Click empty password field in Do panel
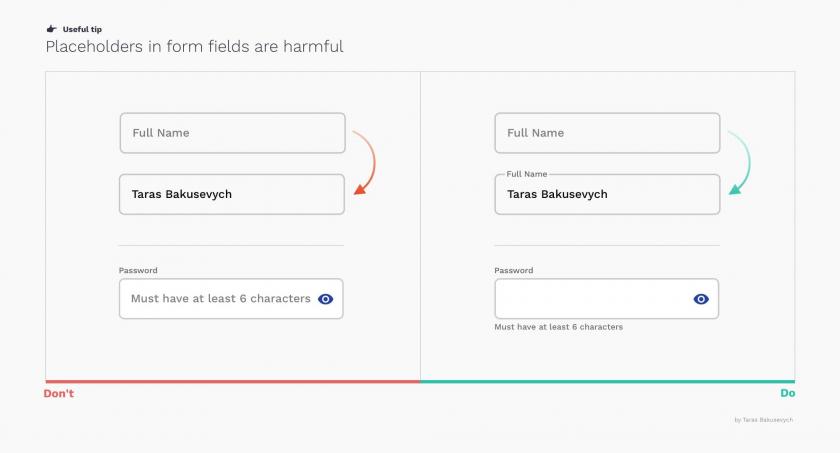Viewport: 840px width, 453px height. click(x=606, y=299)
